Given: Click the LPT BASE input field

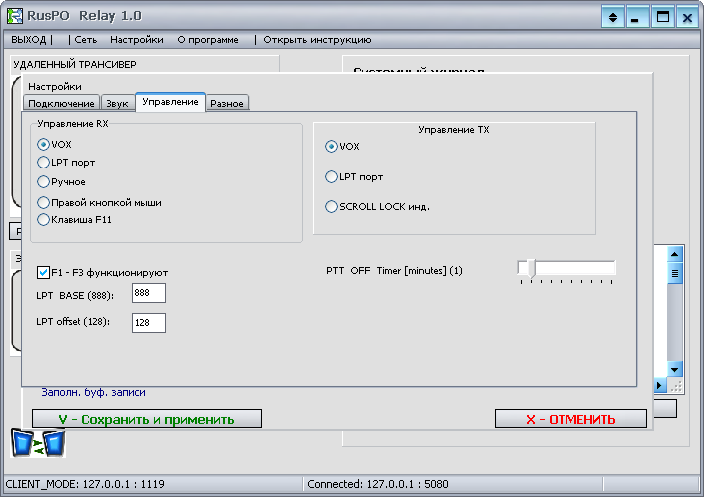Looking at the screenshot, I should (x=148, y=293).
